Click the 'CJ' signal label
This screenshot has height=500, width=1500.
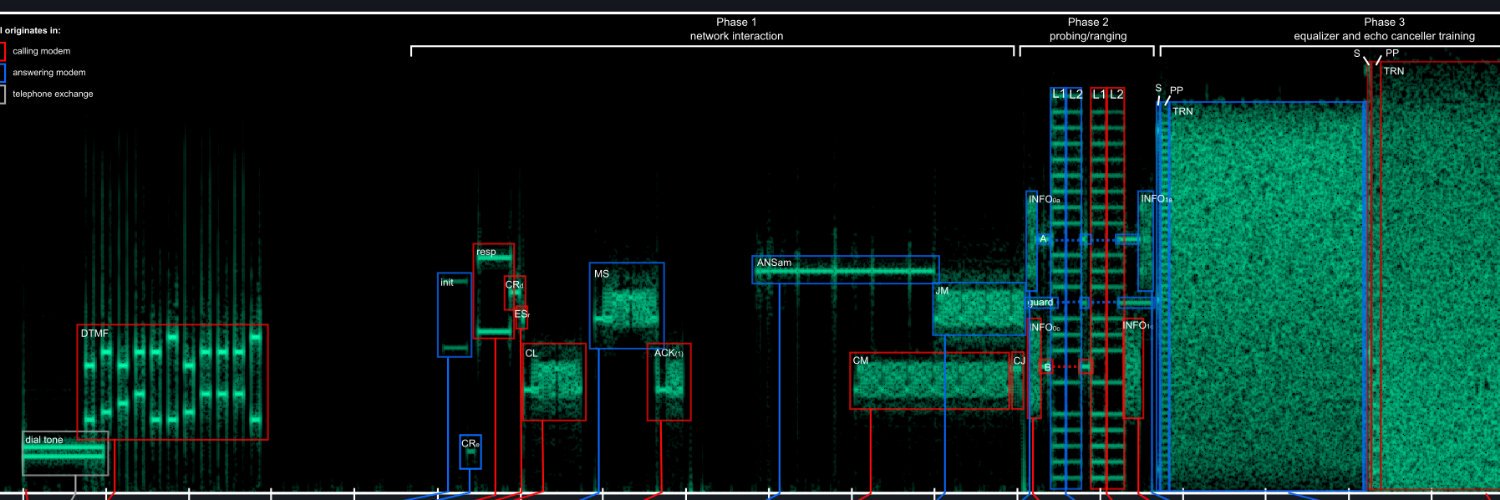pos(1019,361)
